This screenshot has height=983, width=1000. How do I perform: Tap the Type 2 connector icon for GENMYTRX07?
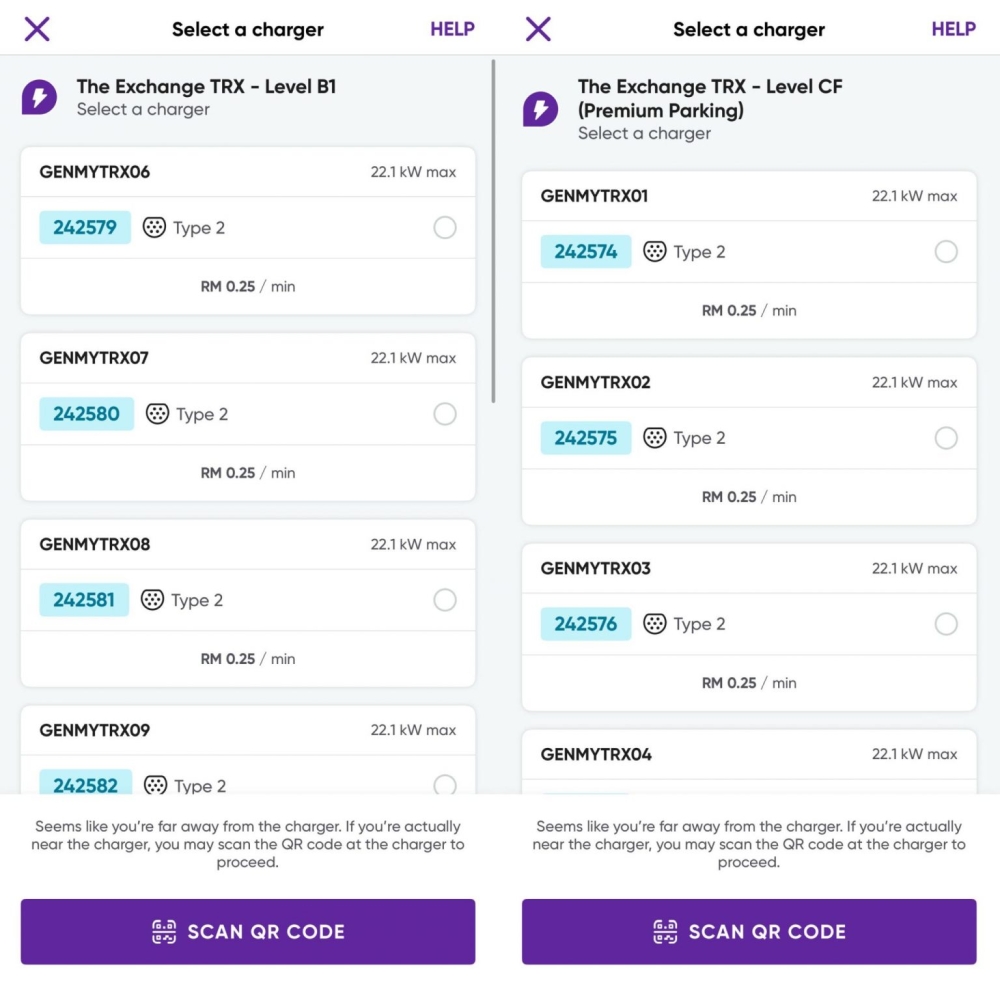157,414
